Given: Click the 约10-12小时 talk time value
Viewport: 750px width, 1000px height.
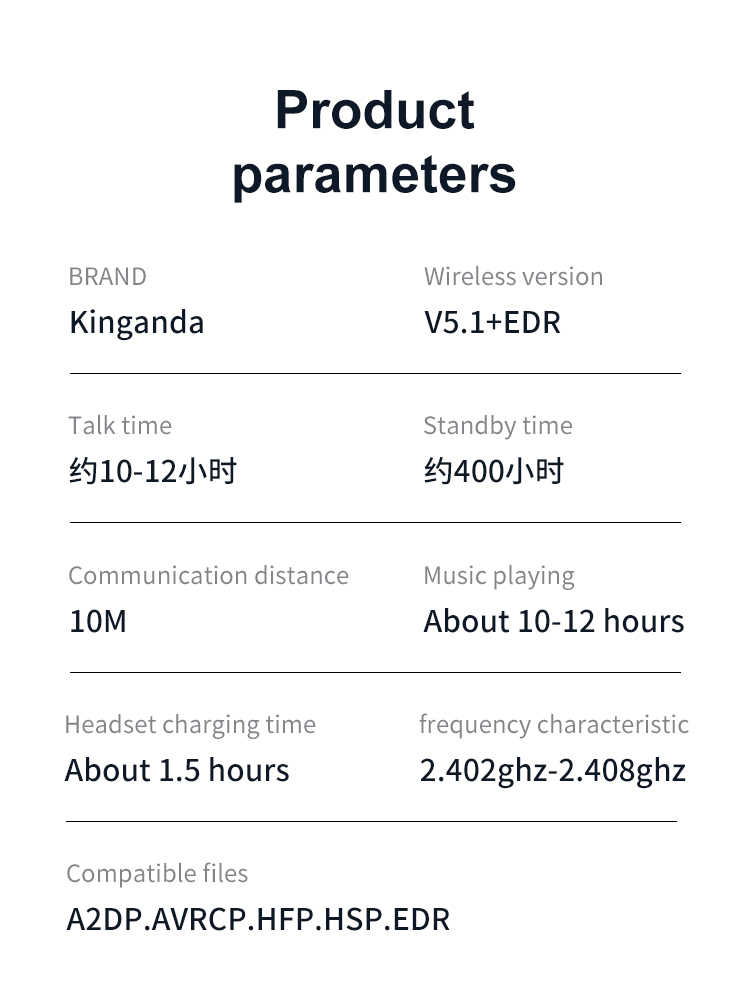Looking at the screenshot, I should pyautogui.click(x=153, y=471).
